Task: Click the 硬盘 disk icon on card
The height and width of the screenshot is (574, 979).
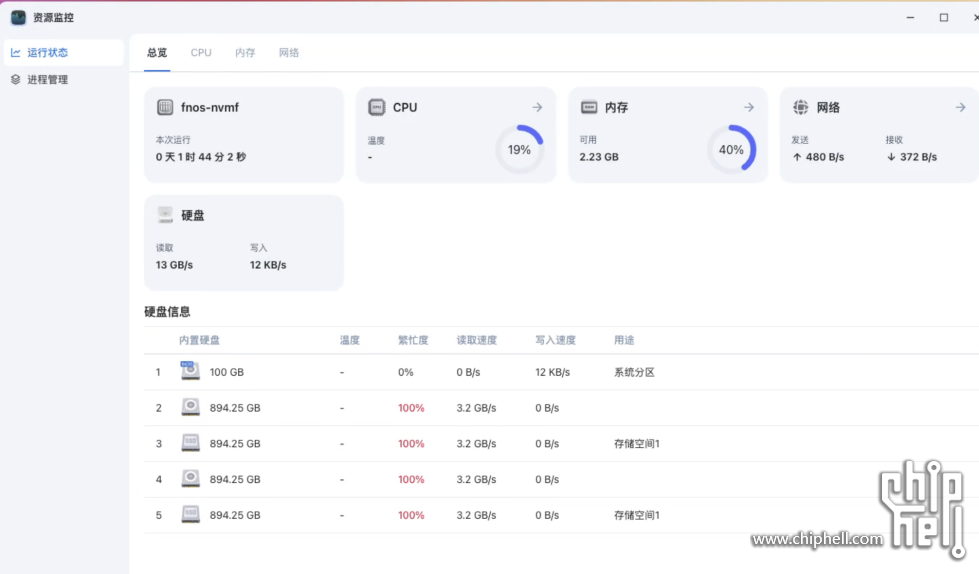Action: (x=165, y=215)
